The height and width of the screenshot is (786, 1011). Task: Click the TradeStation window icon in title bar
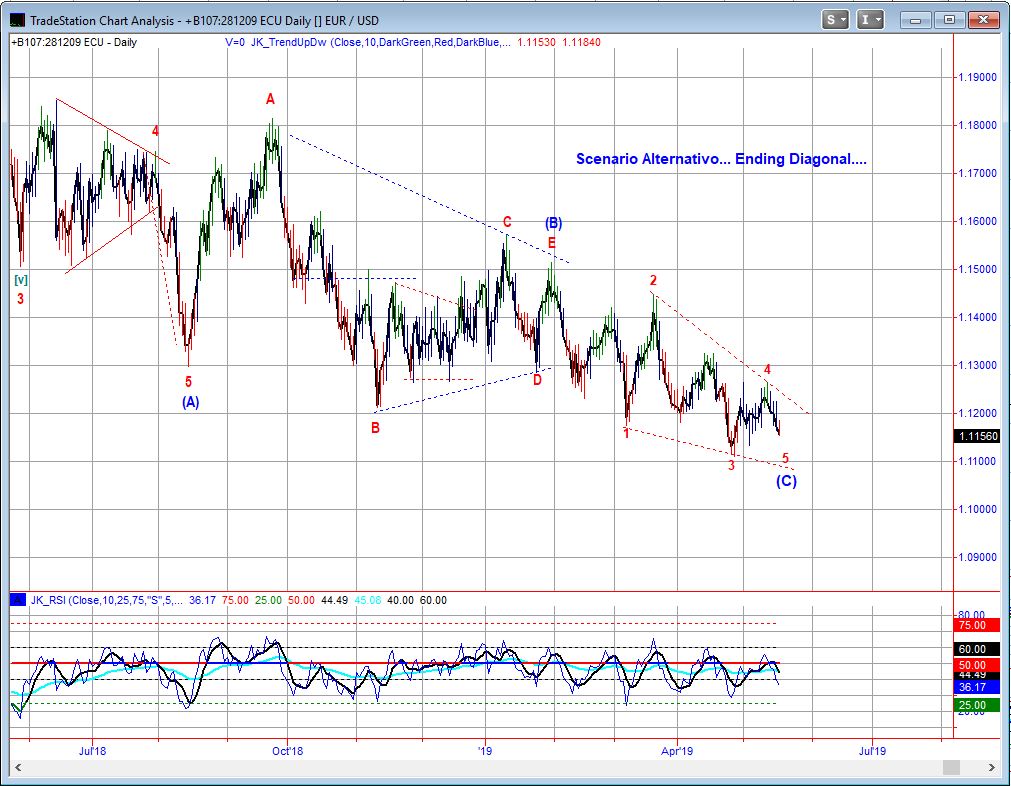17,20
